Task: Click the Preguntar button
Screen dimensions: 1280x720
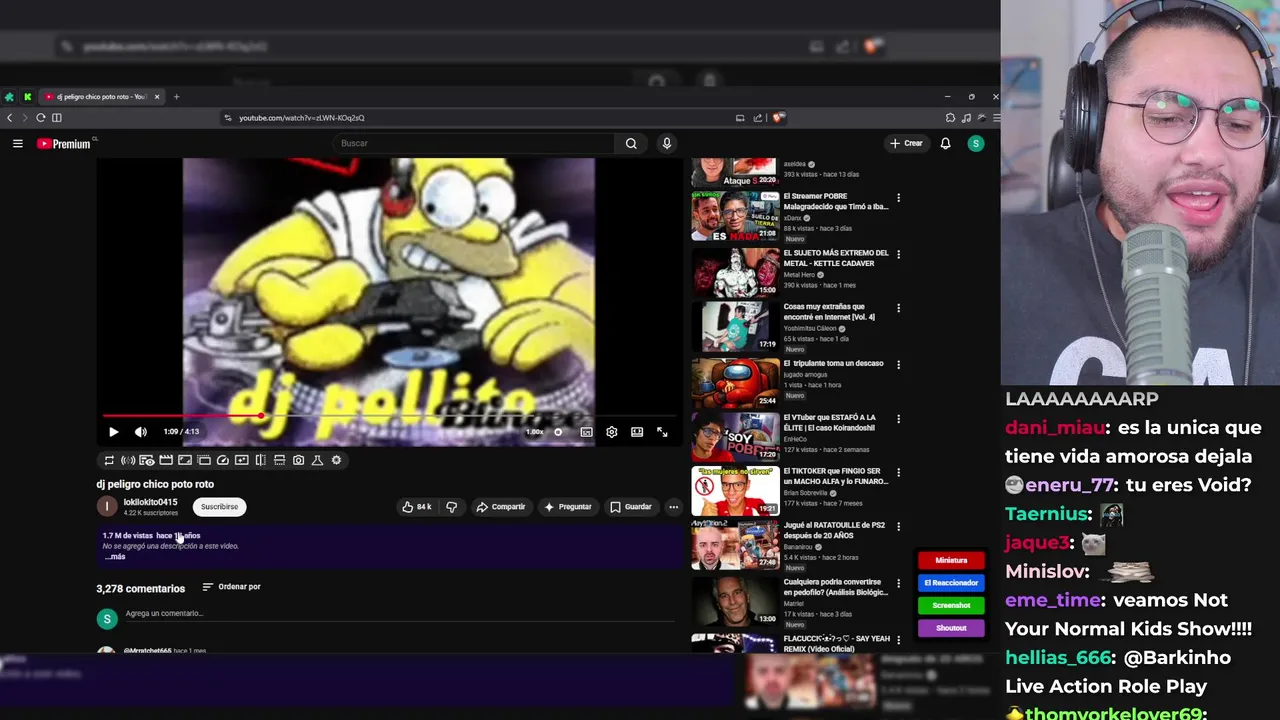Action: click(568, 507)
